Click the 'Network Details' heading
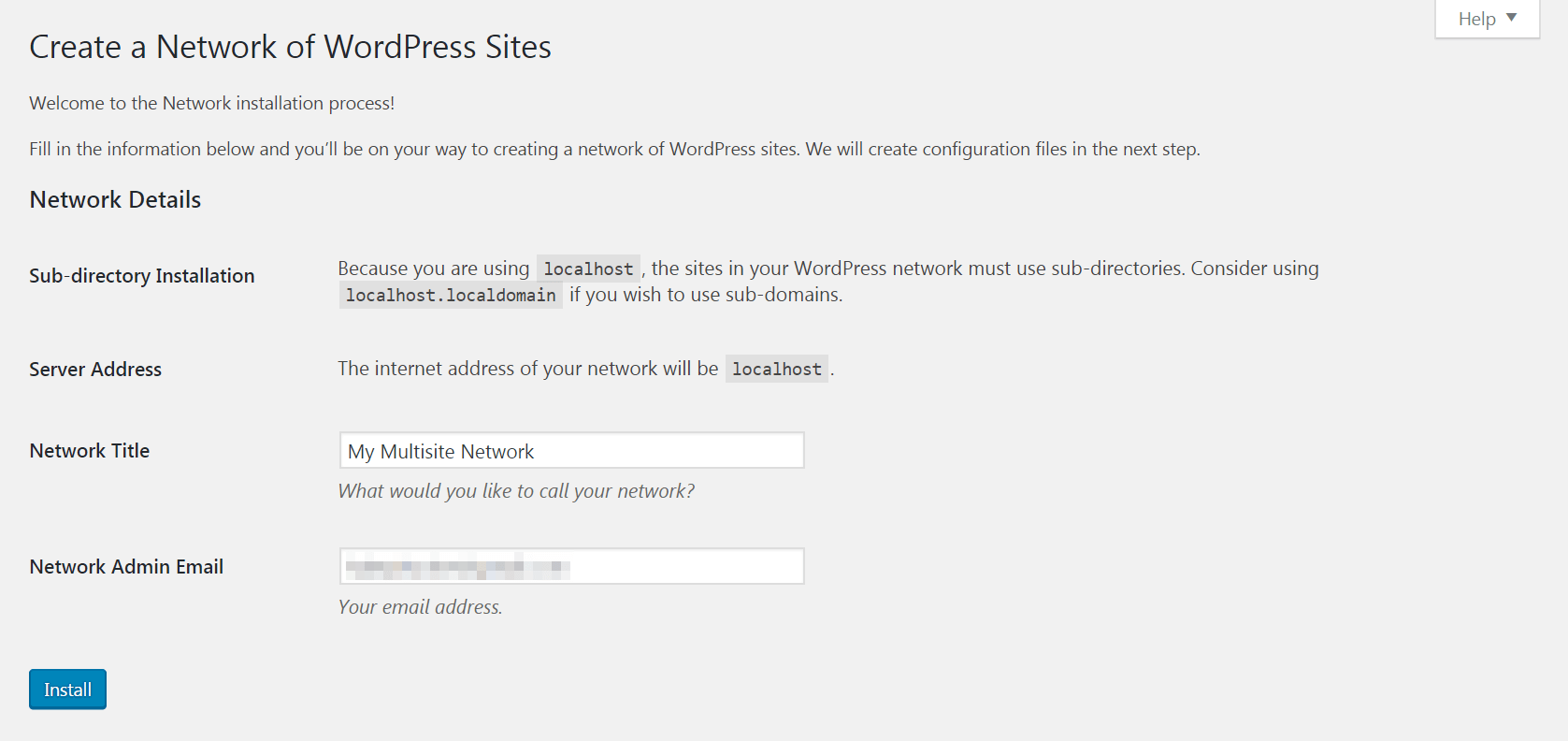 pyautogui.click(x=115, y=199)
